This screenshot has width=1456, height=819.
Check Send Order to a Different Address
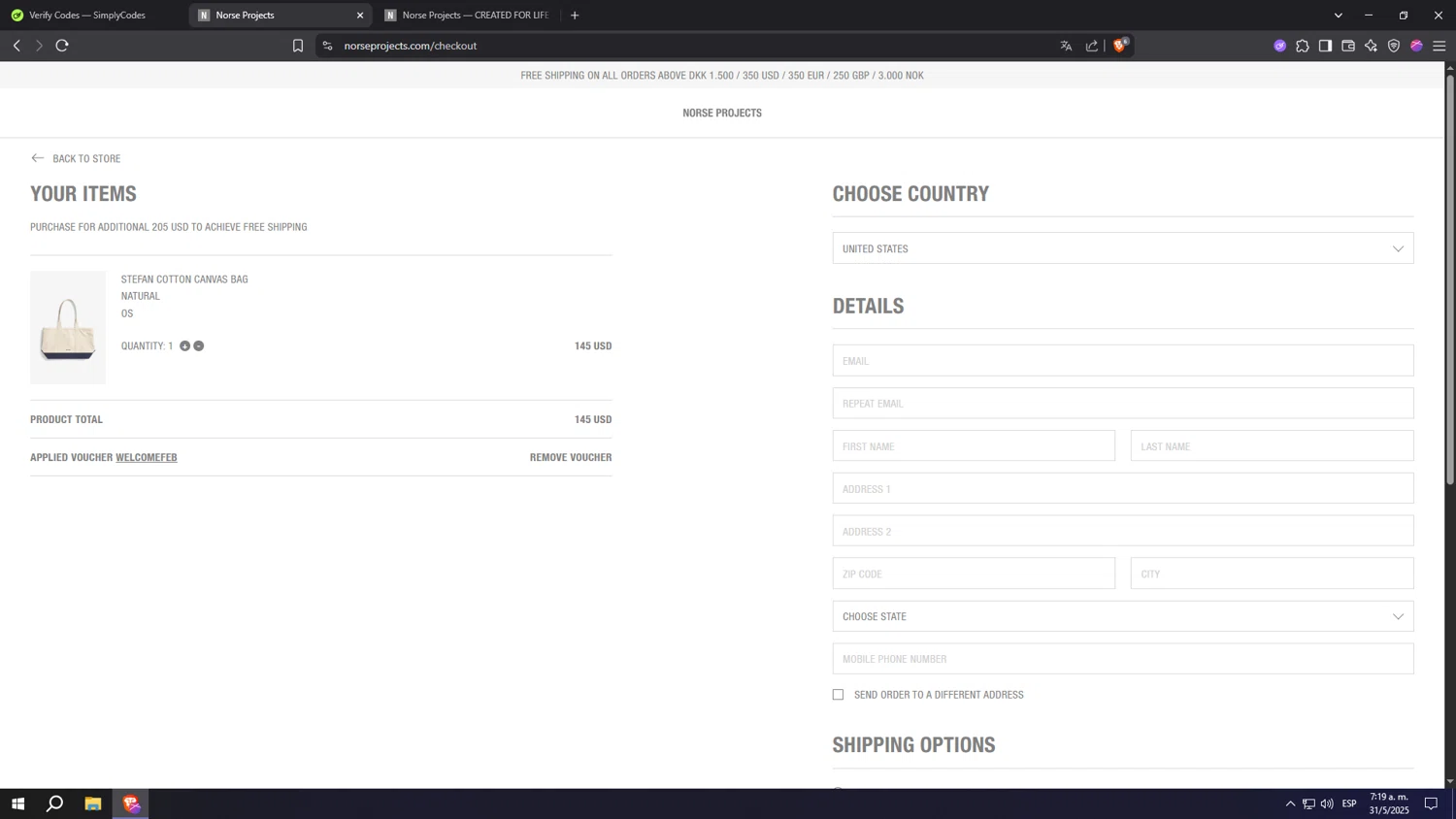pyautogui.click(x=838, y=695)
